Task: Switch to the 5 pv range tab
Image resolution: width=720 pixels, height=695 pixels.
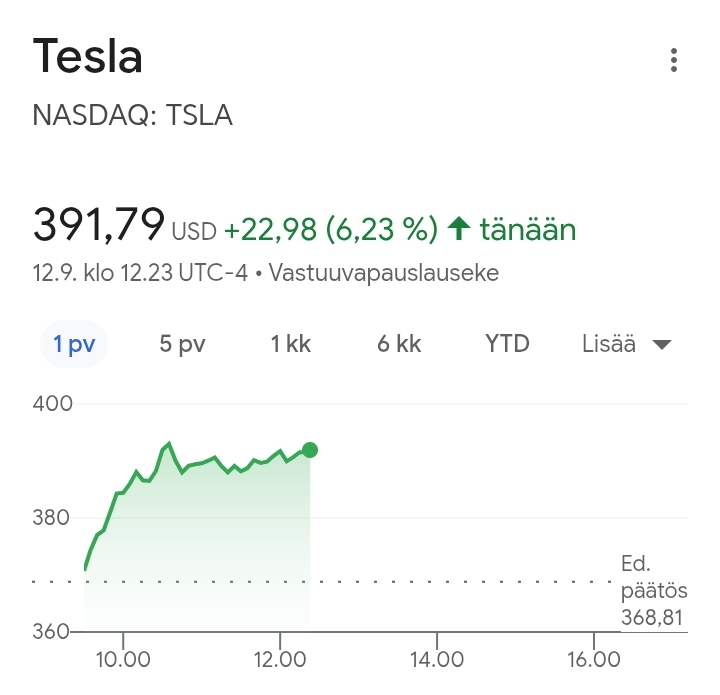Action: [182, 344]
